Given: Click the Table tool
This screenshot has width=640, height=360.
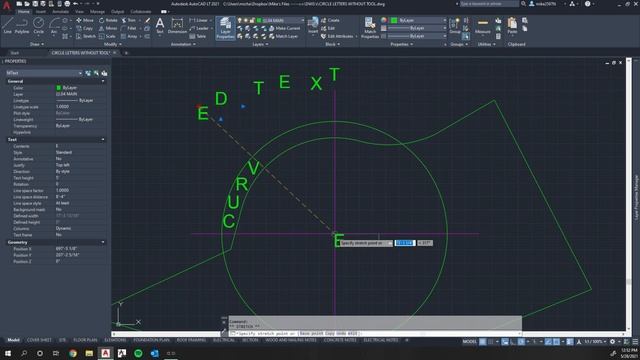Looking at the screenshot, I should (198, 36).
